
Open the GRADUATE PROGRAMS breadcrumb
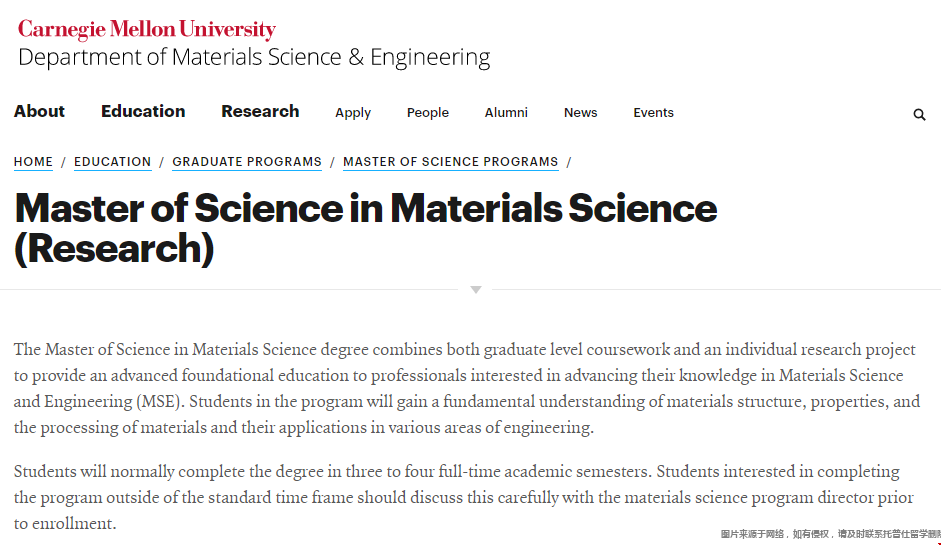click(x=247, y=162)
